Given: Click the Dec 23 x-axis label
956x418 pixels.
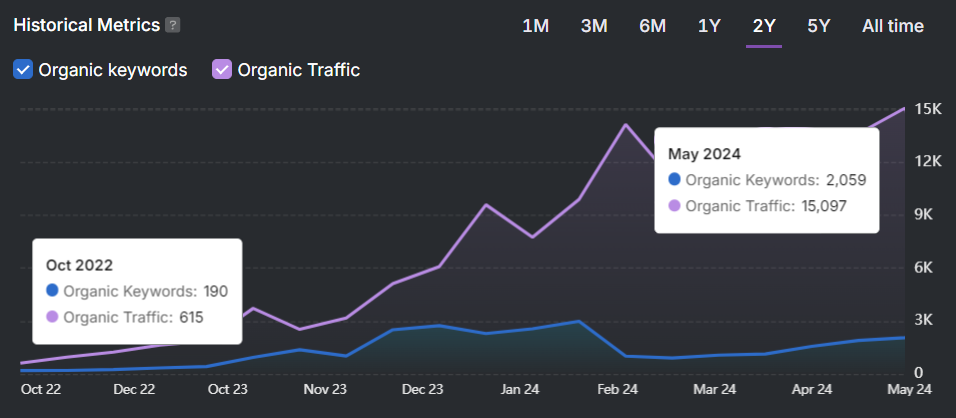Looking at the screenshot, I should pyautogui.click(x=422, y=390).
